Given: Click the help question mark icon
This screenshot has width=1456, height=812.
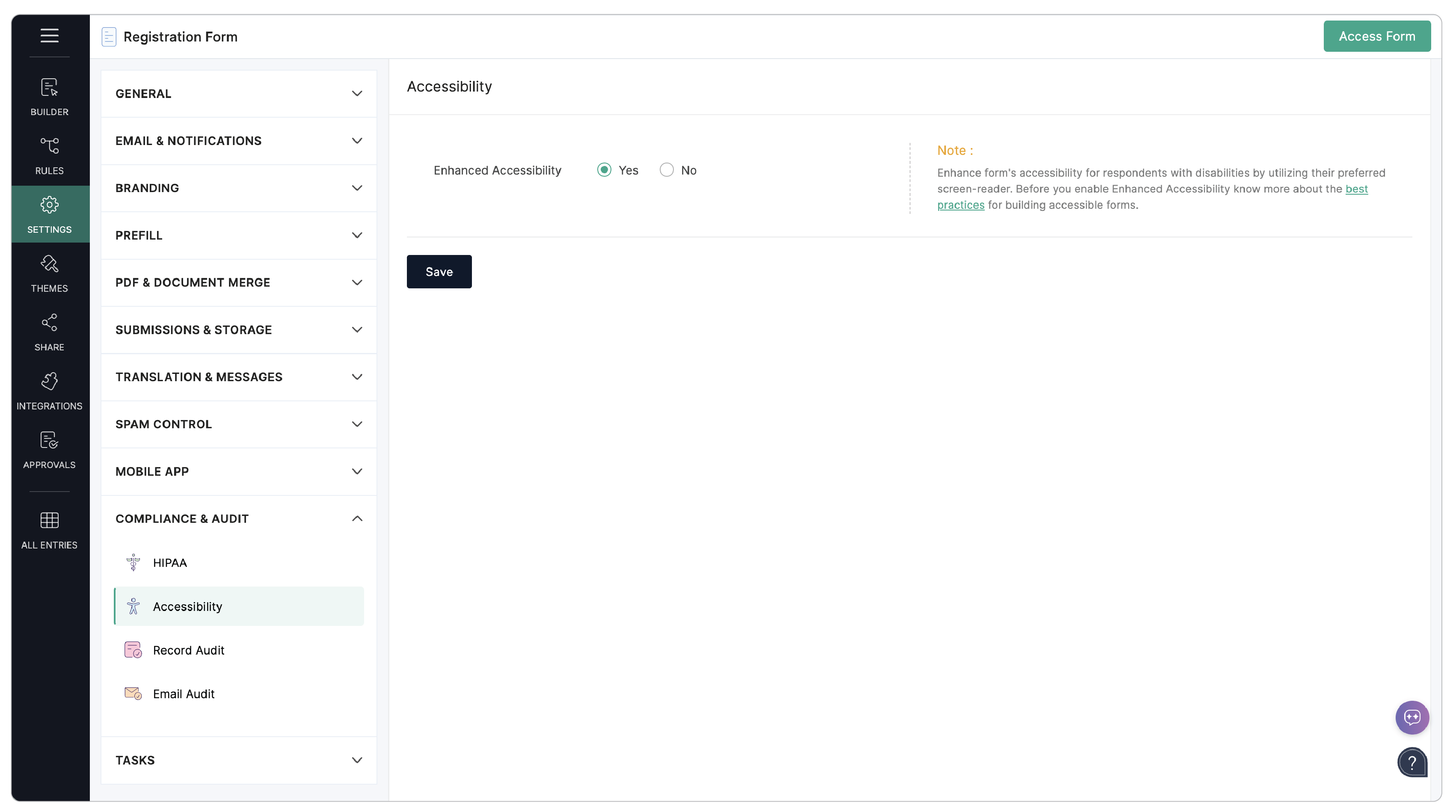Looking at the screenshot, I should (x=1412, y=762).
